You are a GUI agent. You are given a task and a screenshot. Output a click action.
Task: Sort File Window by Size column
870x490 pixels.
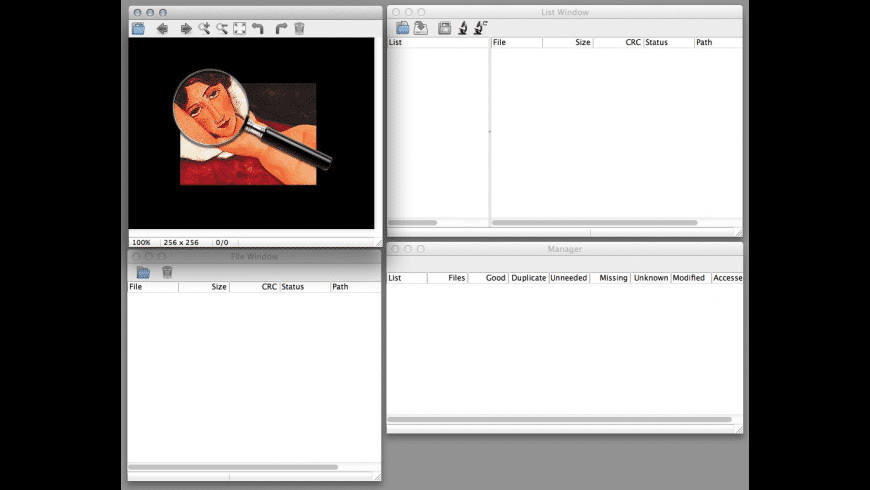click(x=204, y=287)
